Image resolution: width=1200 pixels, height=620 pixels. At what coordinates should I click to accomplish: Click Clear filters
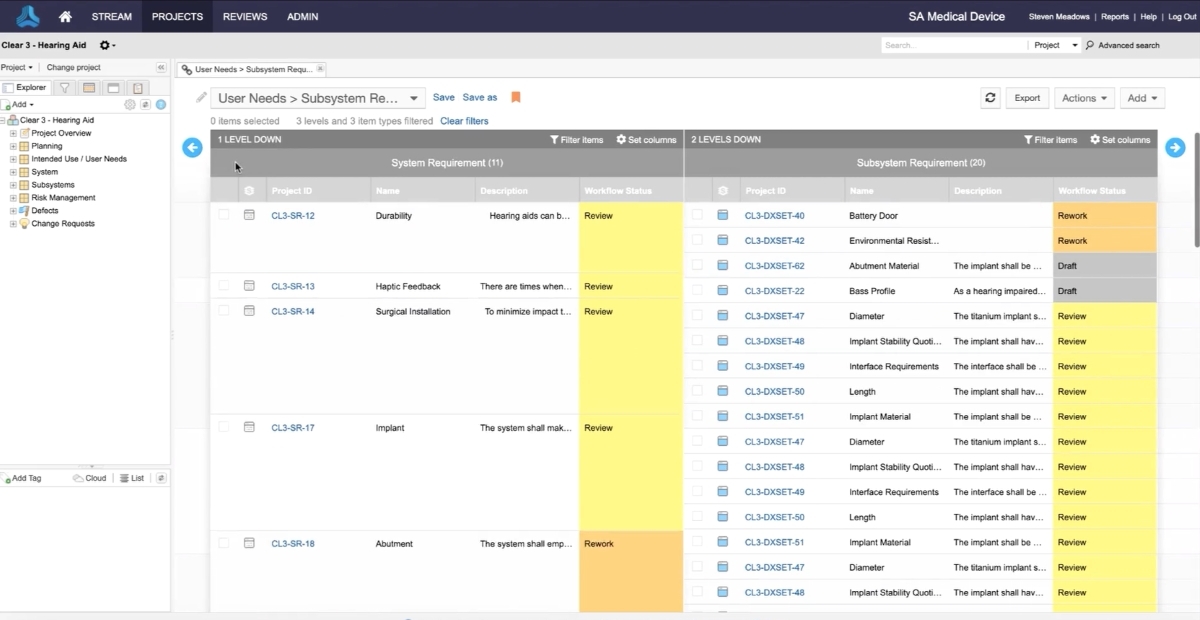click(464, 119)
